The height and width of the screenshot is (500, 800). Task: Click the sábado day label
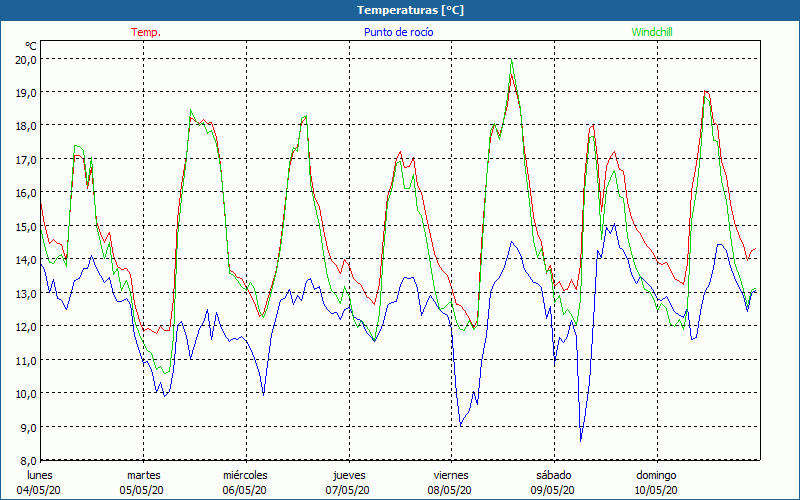(x=554, y=475)
